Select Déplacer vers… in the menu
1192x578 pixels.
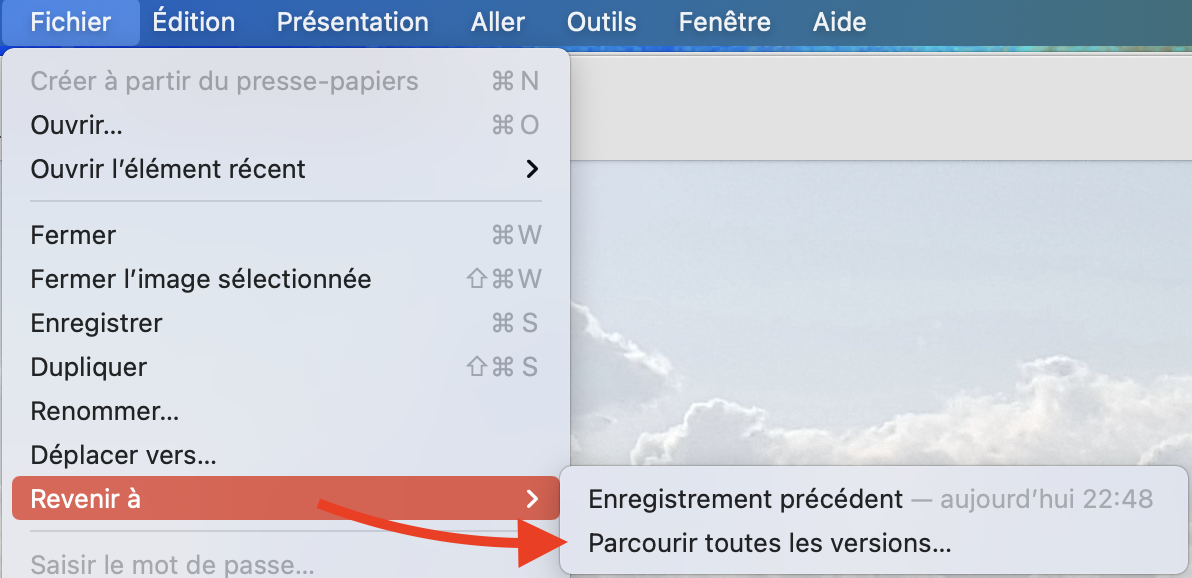(x=123, y=455)
